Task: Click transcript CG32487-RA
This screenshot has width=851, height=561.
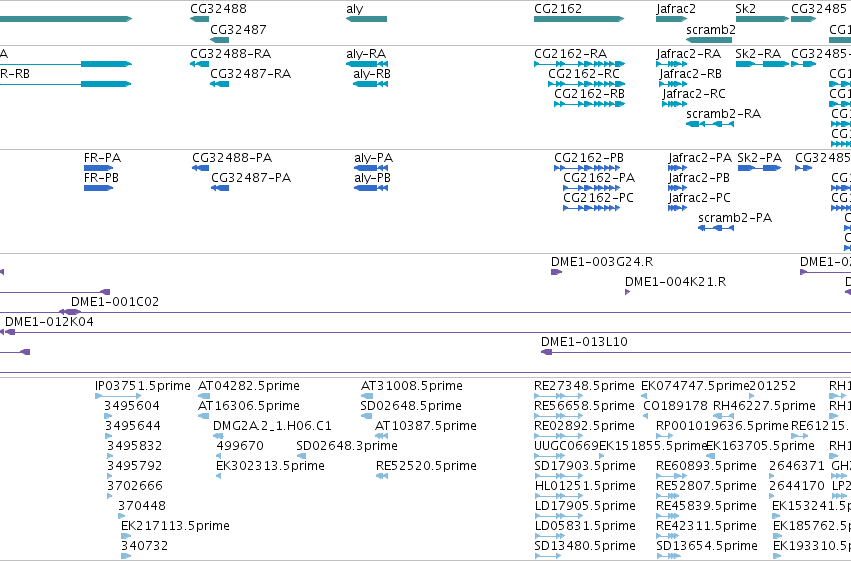Action: point(251,74)
